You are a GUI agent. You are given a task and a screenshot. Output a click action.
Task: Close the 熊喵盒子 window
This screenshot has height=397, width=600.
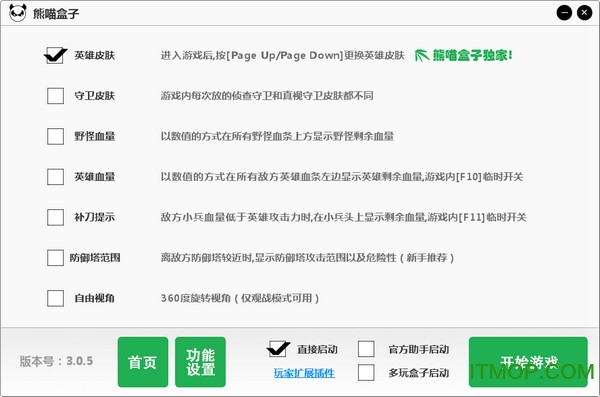[584, 13]
